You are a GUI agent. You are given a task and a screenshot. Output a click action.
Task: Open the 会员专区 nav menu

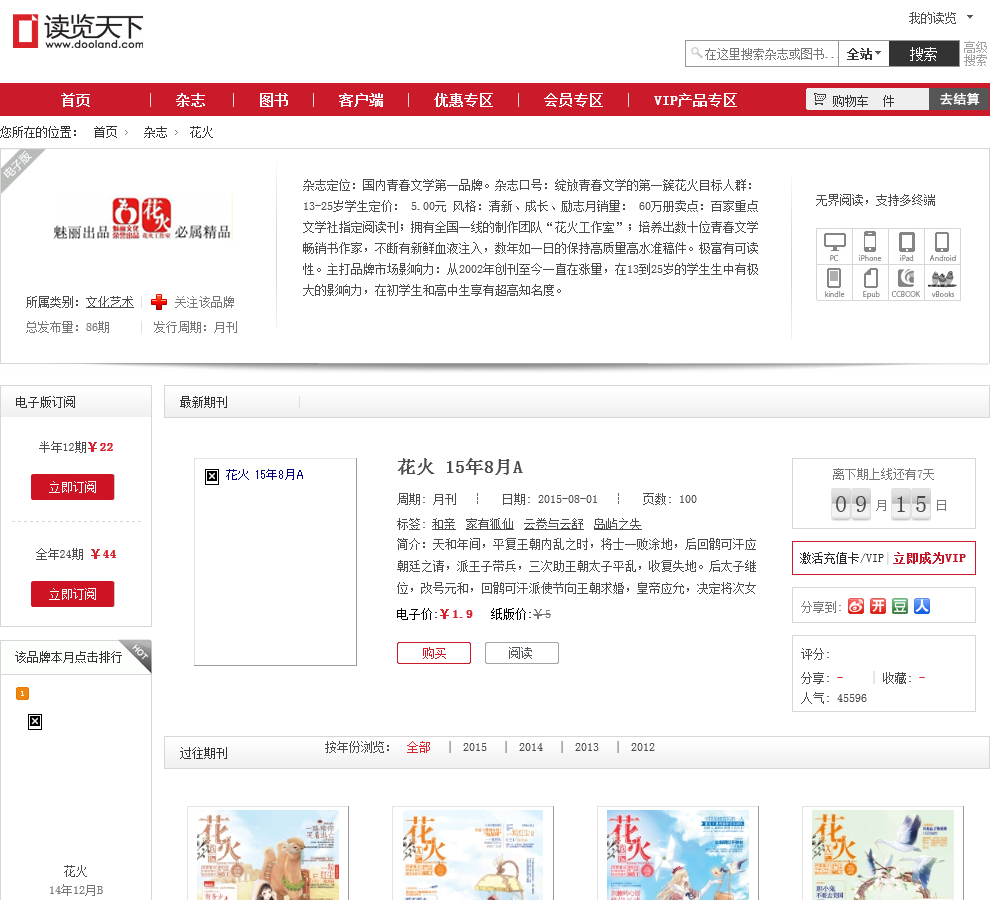click(x=573, y=100)
